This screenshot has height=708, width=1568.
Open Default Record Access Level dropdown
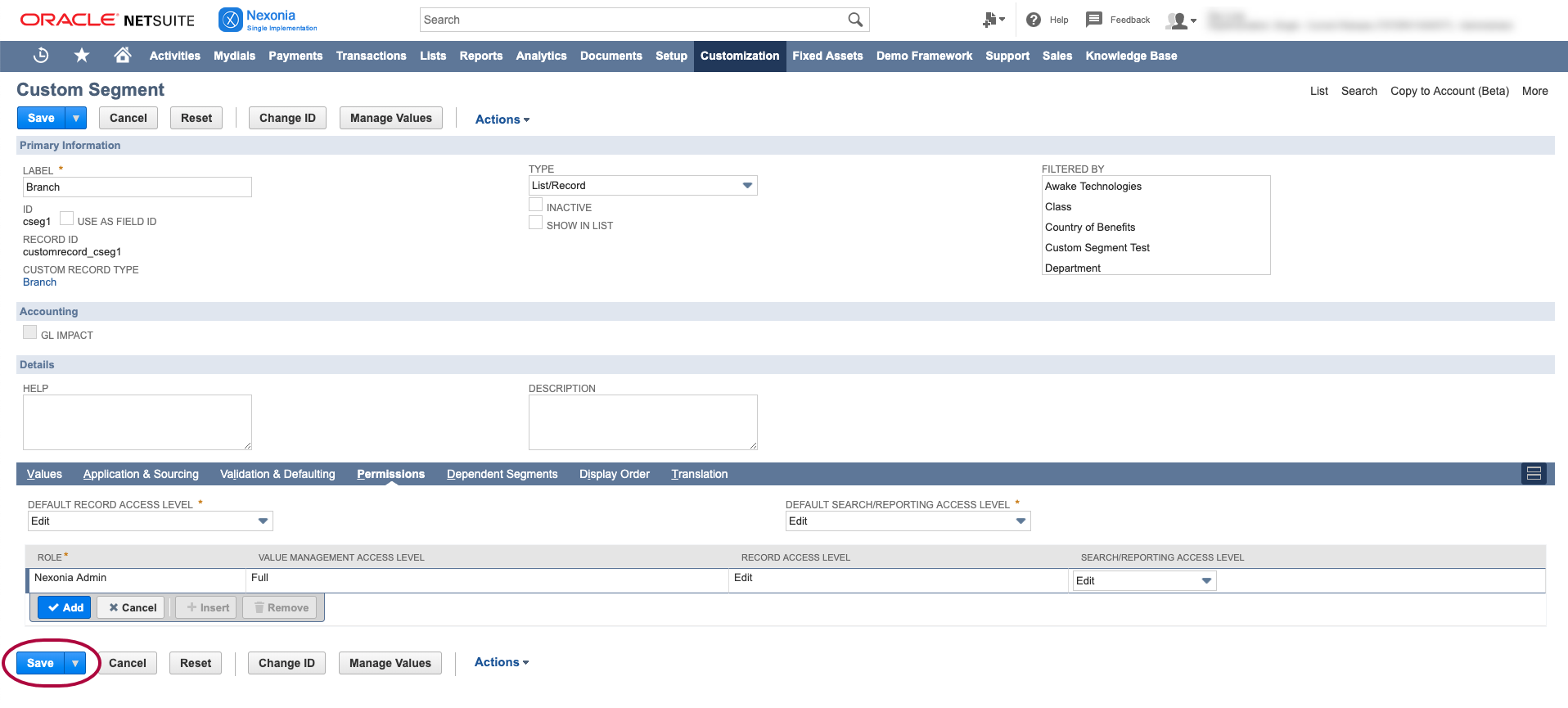tap(151, 521)
